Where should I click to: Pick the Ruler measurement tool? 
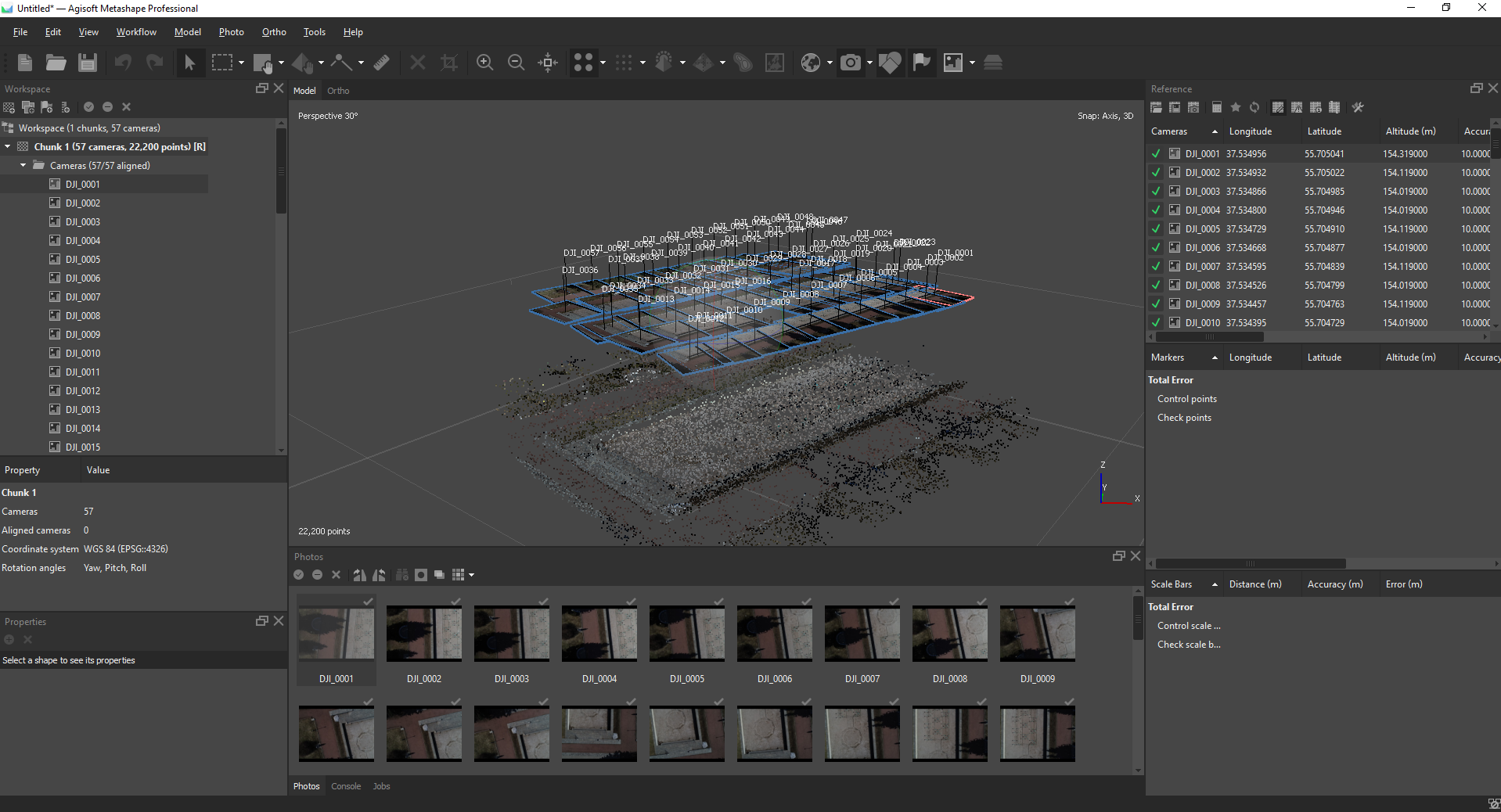[x=381, y=63]
